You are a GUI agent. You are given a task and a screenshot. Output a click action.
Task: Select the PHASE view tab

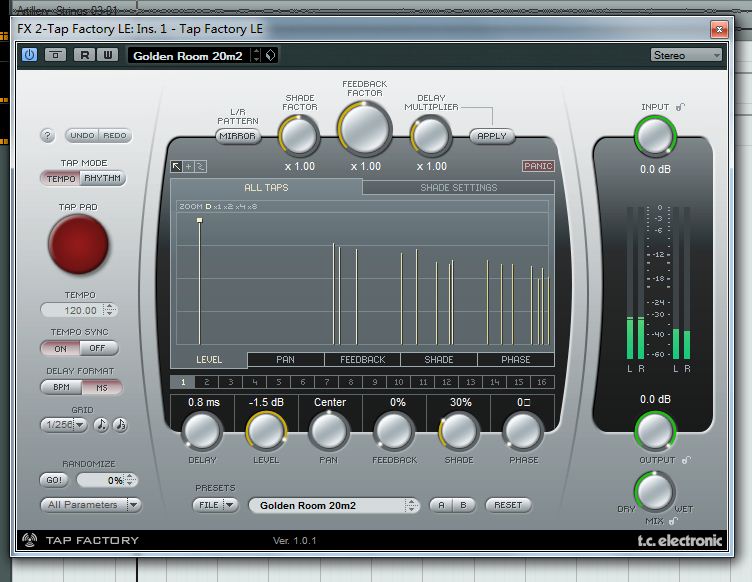point(516,360)
